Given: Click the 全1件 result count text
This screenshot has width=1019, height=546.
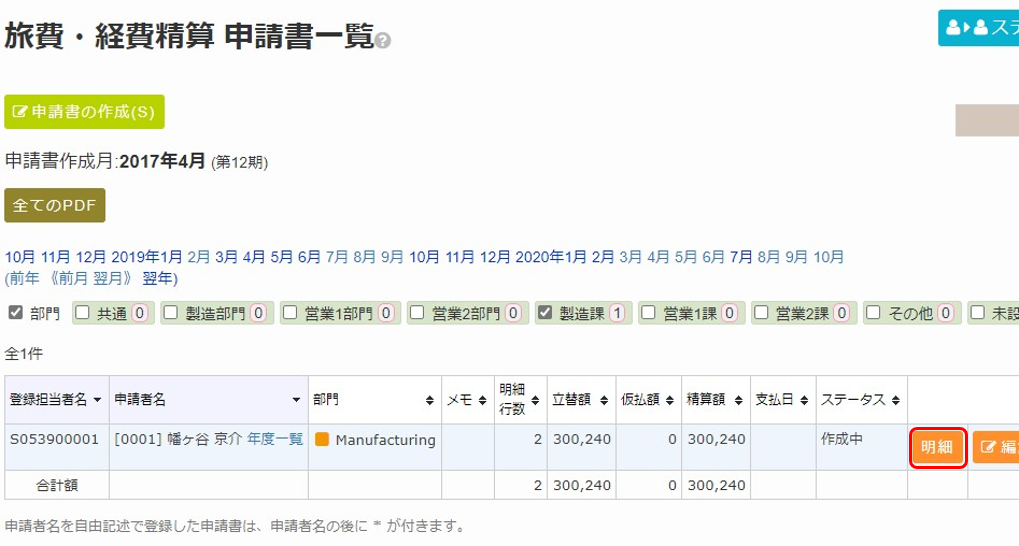Looking at the screenshot, I should [x=24, y=354].
